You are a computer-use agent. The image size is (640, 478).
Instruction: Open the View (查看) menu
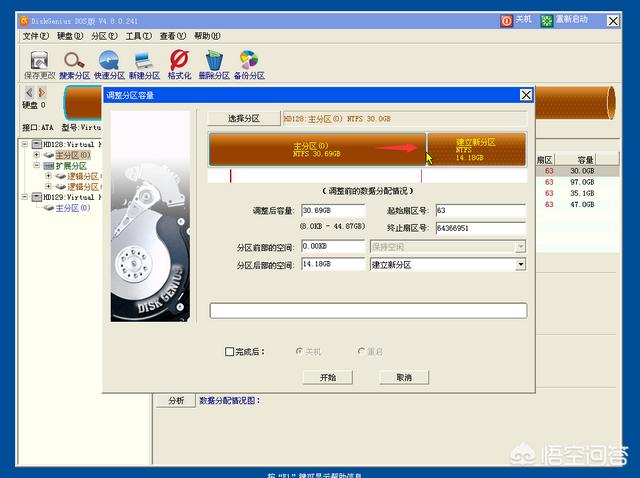(173, 36)
